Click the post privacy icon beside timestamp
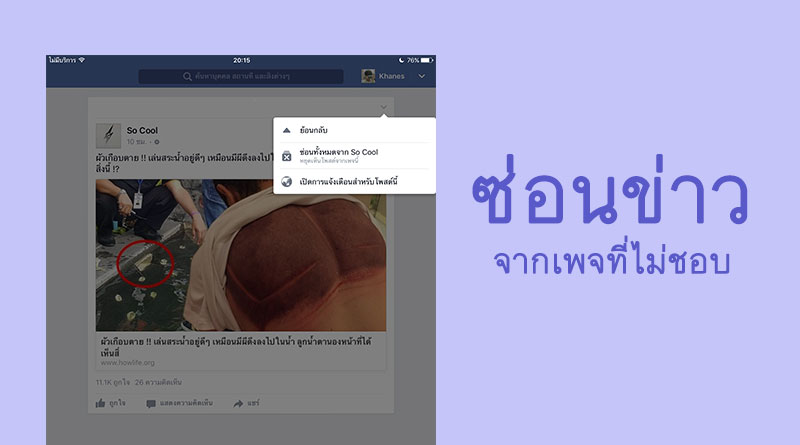The width and height of the screenshot is (800, 445). [x=157, y=142]
